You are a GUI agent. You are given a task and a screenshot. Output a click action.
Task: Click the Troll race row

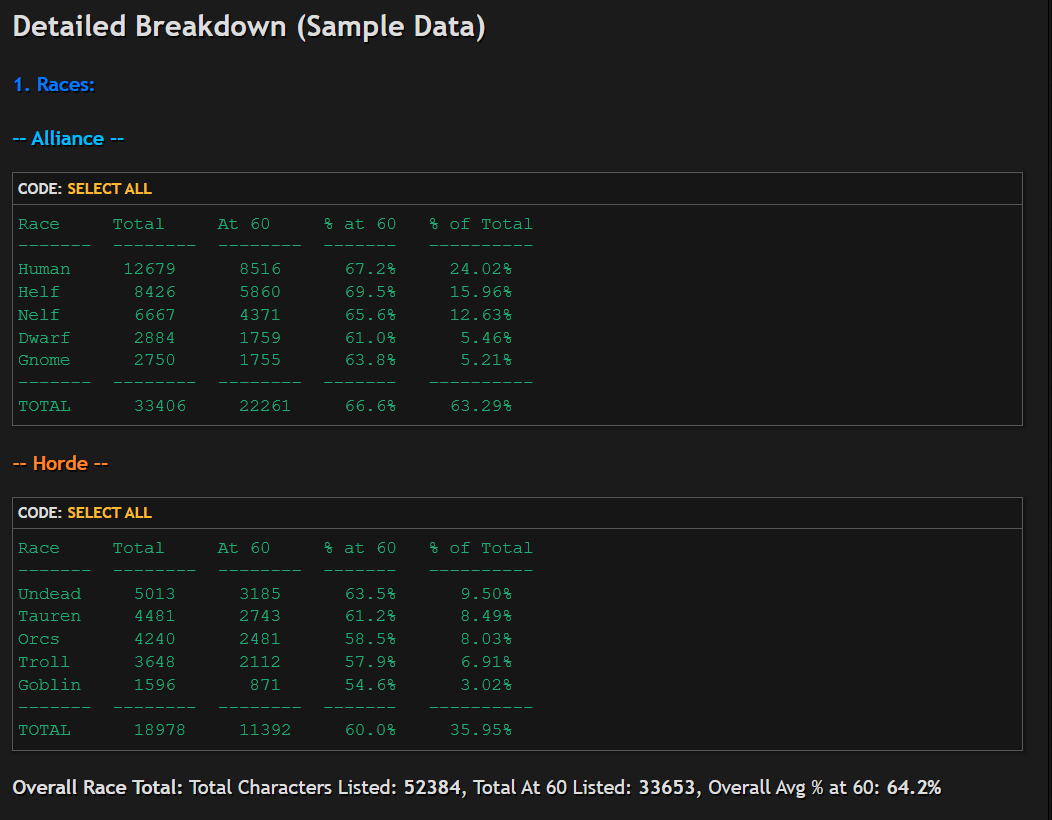coord(265,662)
